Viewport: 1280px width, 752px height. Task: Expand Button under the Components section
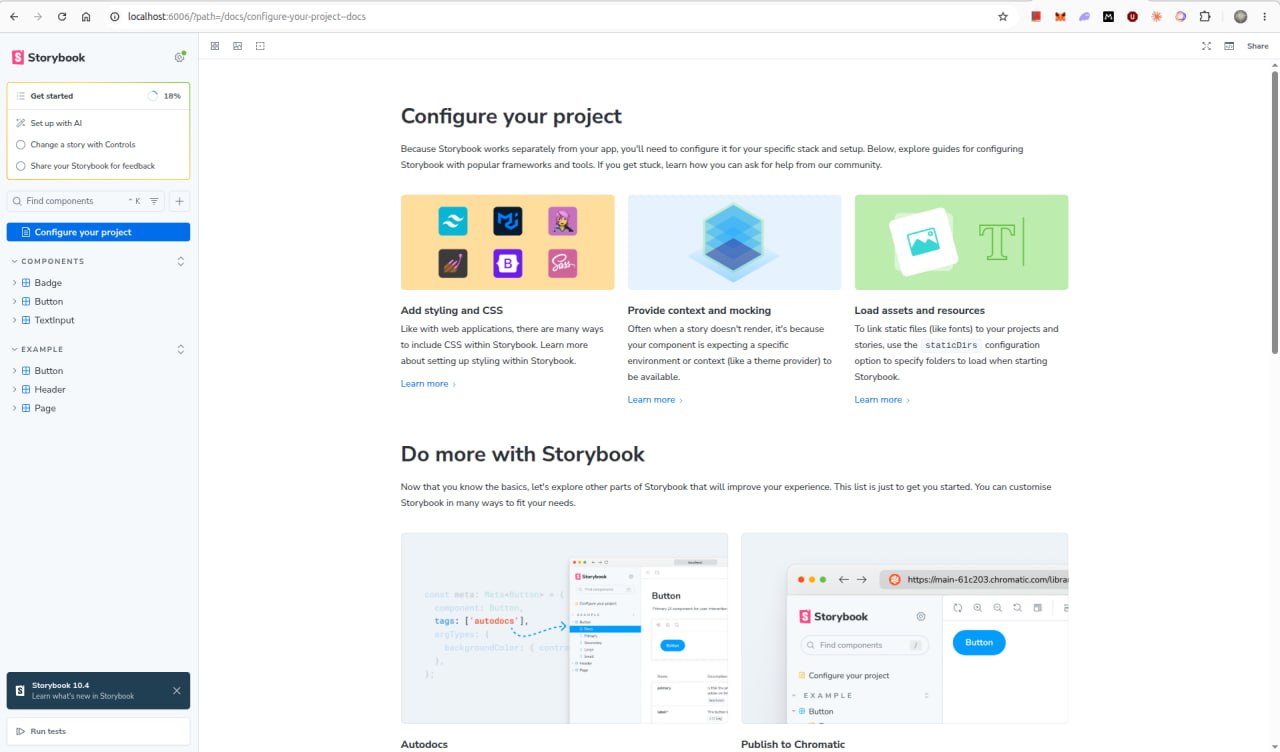48,301
